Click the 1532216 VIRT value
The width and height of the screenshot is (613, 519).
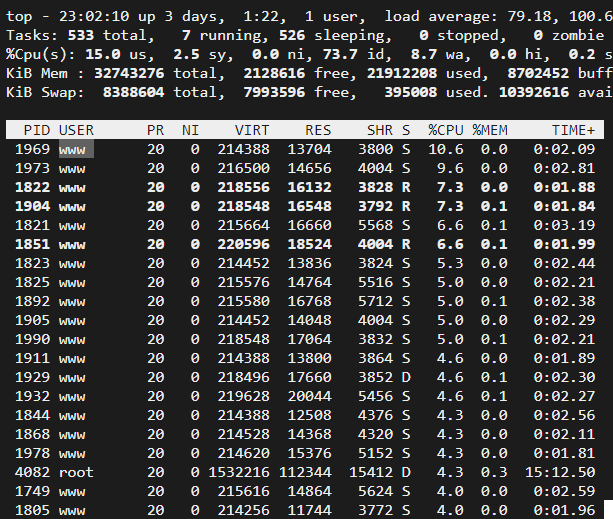pos(239,472)
